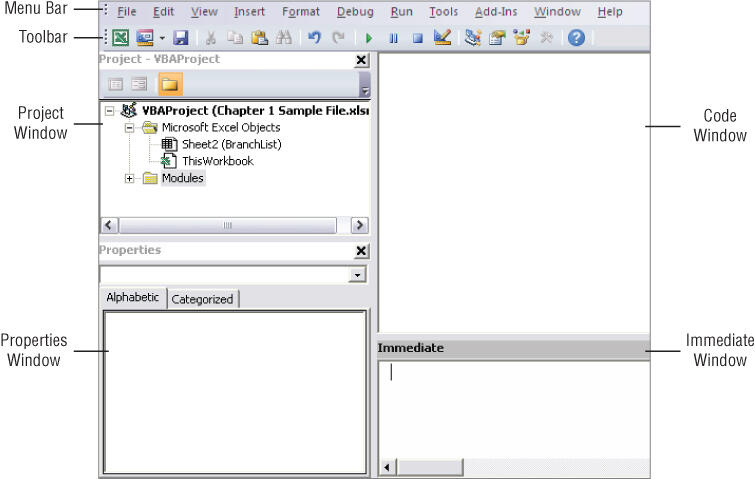
Task: Select ThisWorkbook in project tree
Action: tap(218, 161)
